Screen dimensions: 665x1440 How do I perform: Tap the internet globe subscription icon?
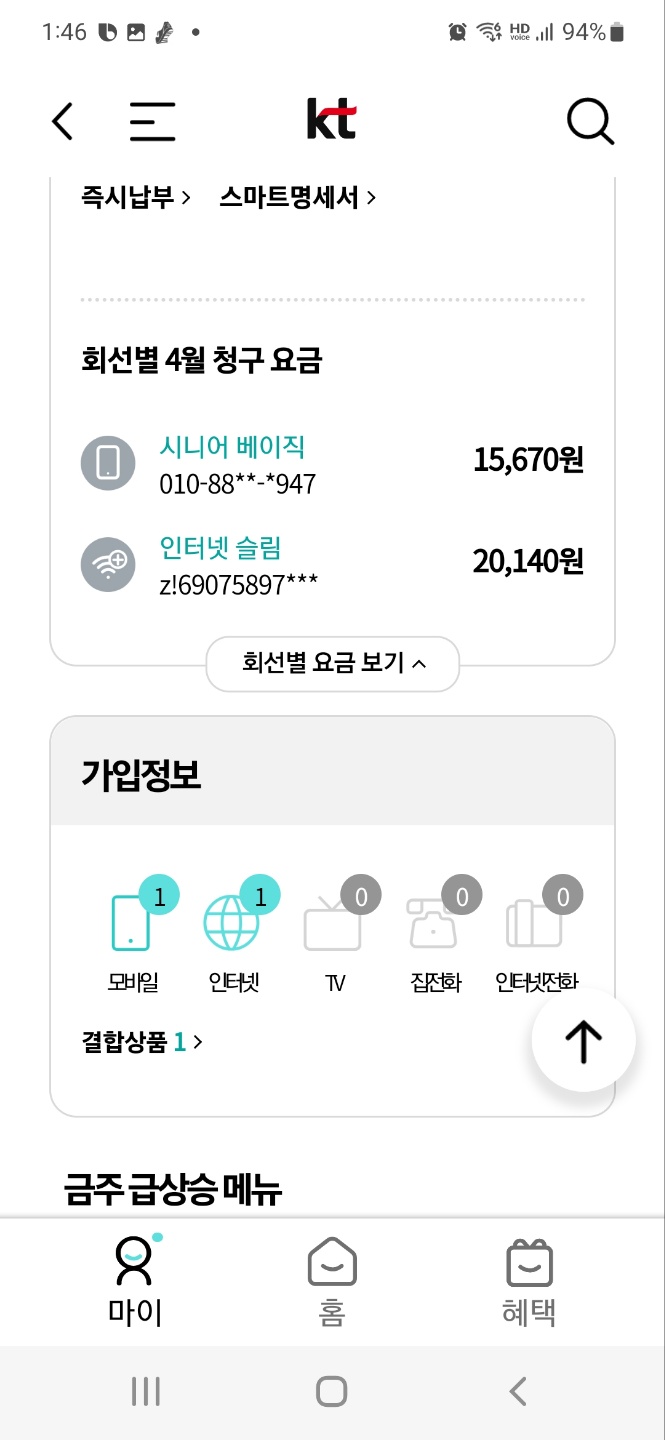(232, 922)
